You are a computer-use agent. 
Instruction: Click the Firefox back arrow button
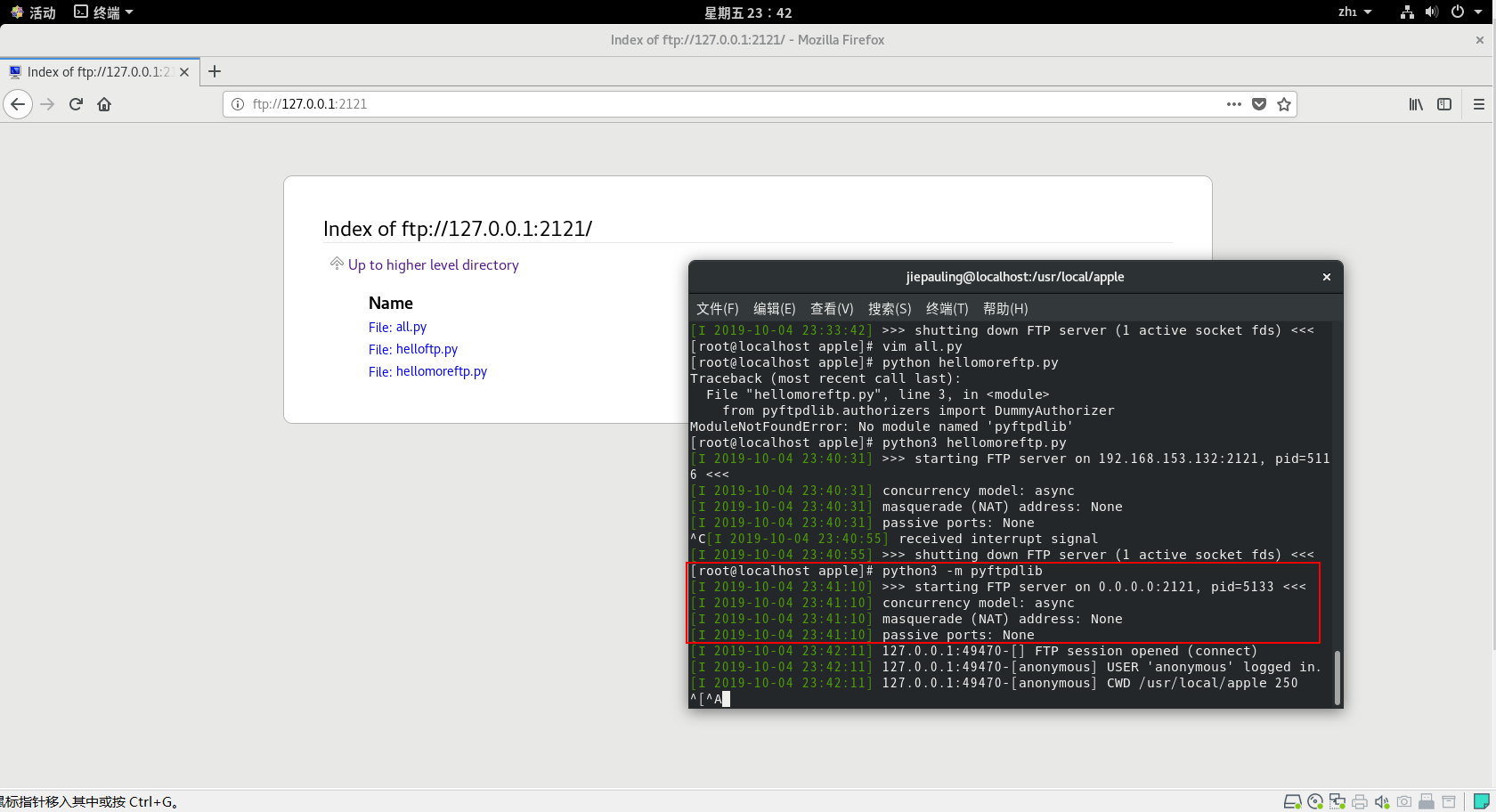click(18, 104)
